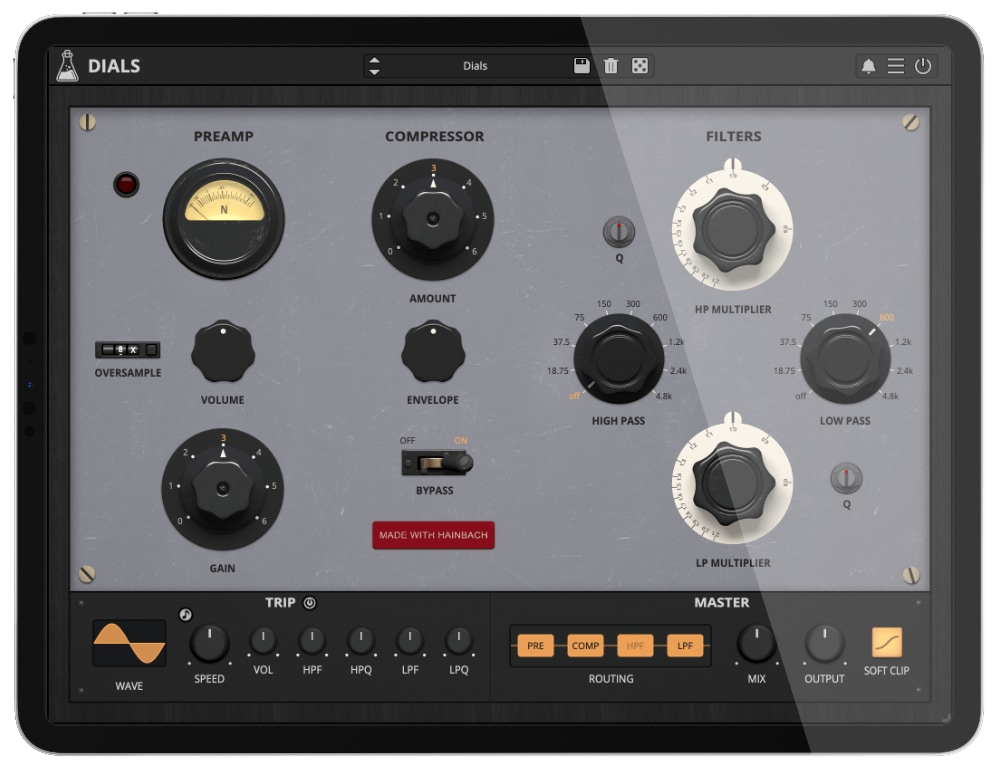The width and height of the screenshot is (1000, 767).
Task: Click position 5 on the AMOUNT dial
Action: [x=484, y=216]
